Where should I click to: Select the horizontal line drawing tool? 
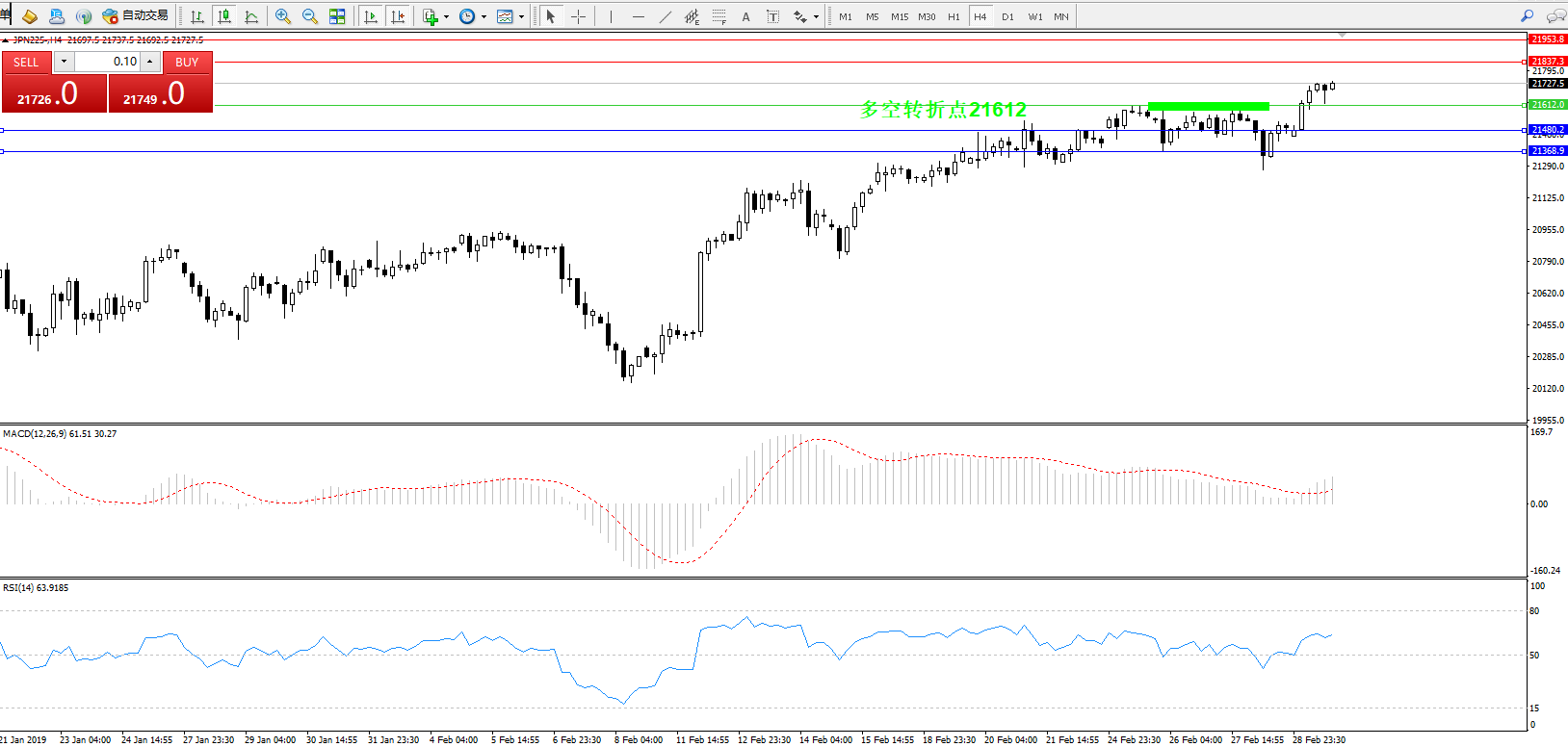click(x=638, y=16)
